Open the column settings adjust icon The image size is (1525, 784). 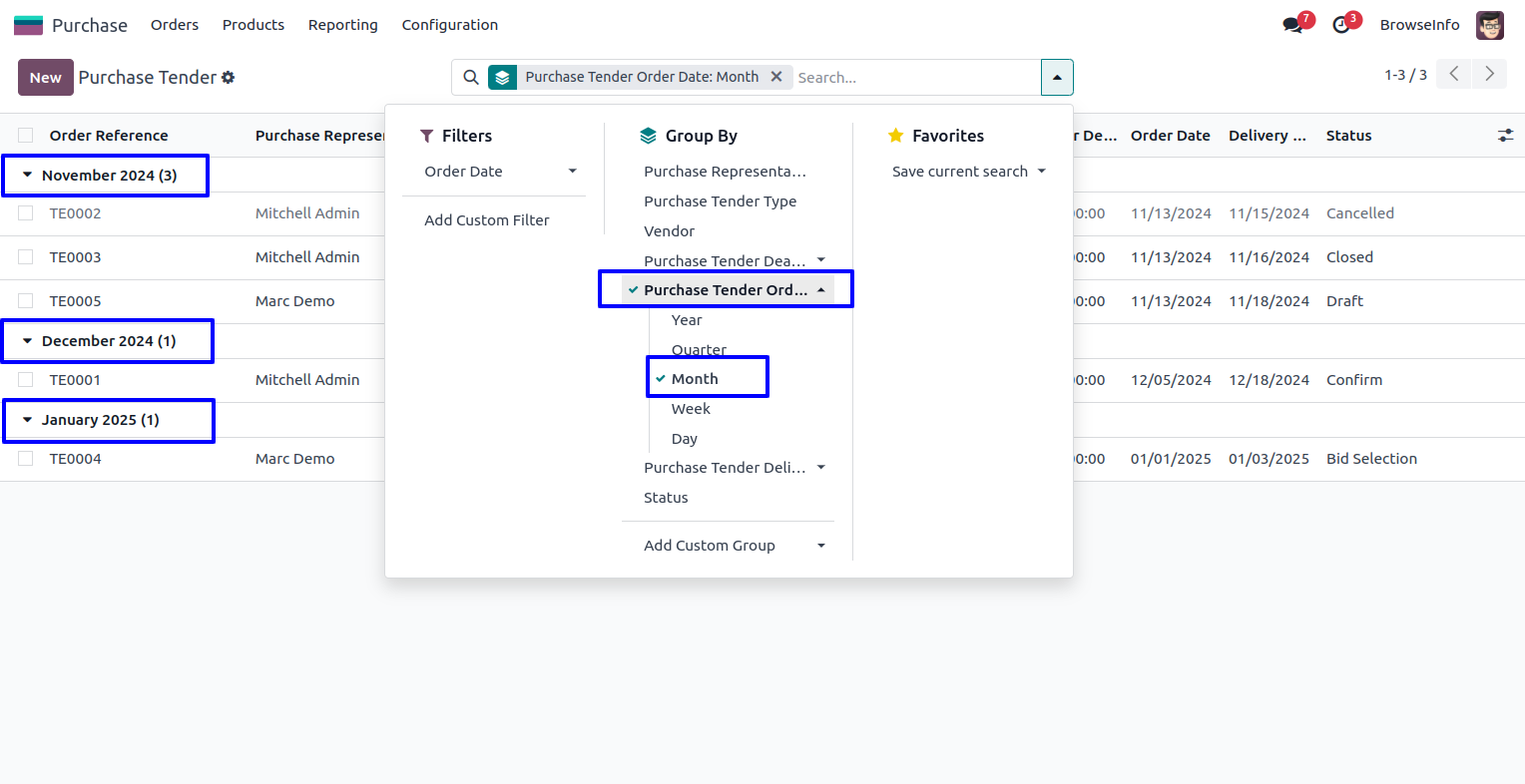pos(1505,136)
